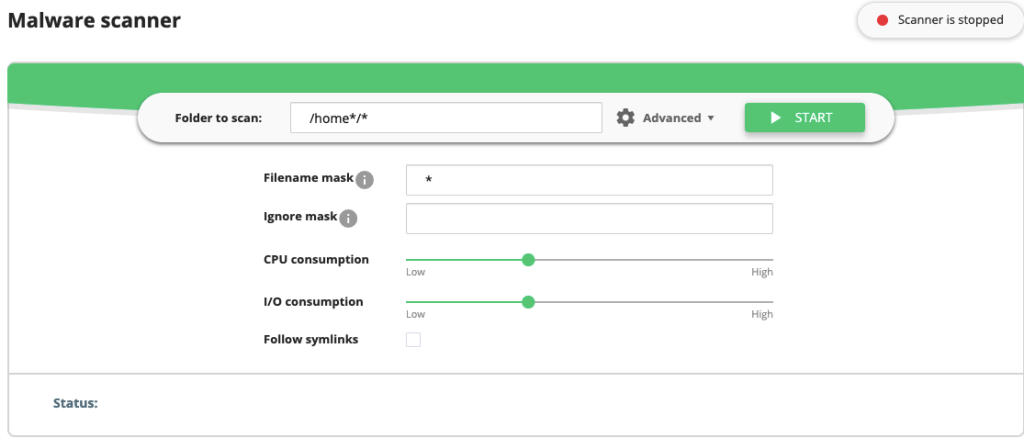Viewport: 1024px width, 438px height.
Task: Click the Filename mask info icon
Action: click(x=365, y=180)
